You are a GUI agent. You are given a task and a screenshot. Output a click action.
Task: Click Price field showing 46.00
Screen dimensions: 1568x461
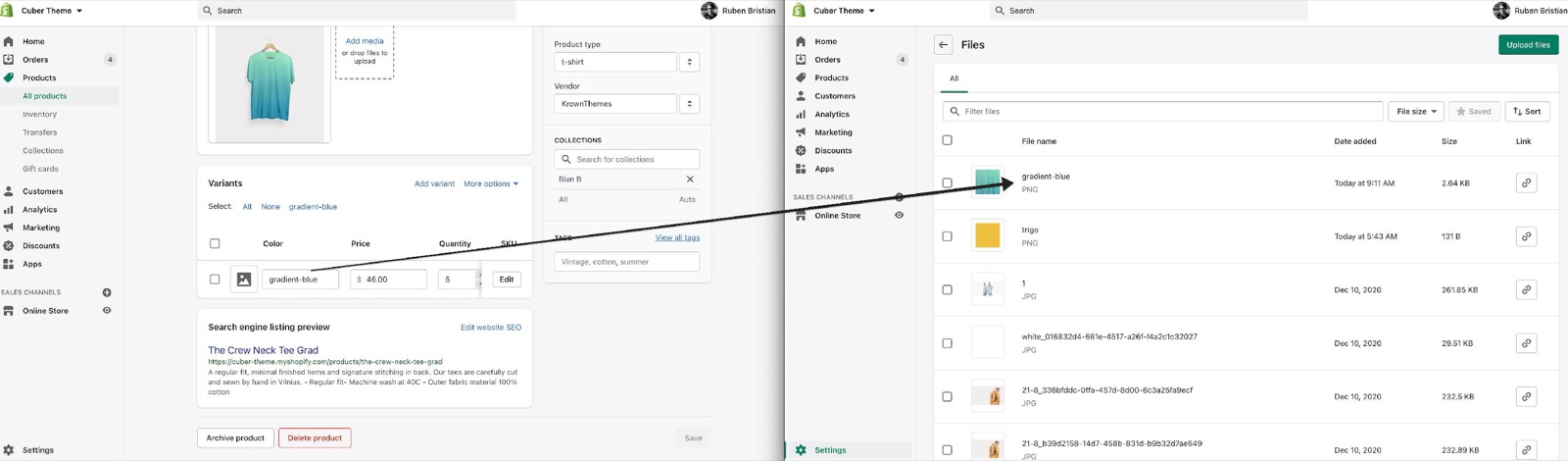coord(388,280)
